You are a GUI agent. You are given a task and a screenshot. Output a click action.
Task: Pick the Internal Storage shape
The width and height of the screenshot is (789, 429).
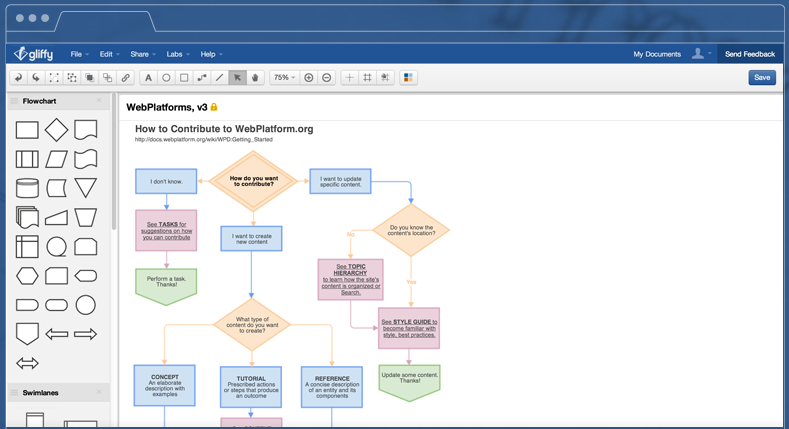click(27, 246)
